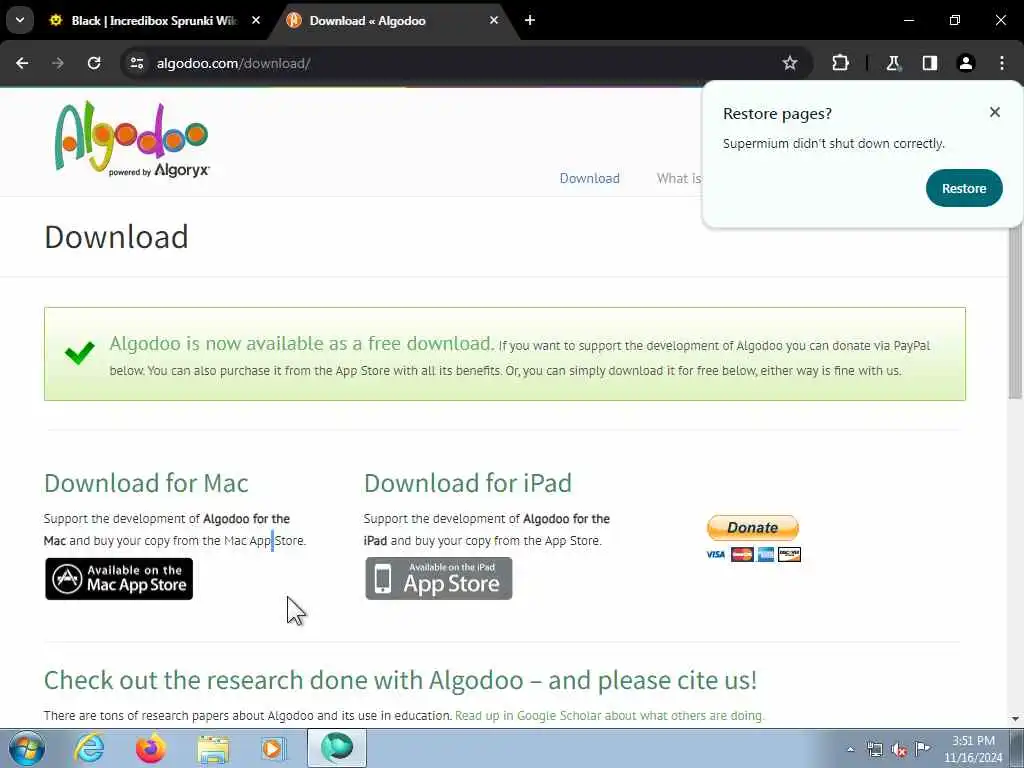The width and height of the screenshot is (1024, 768).
Task: Click the iPad App Store badge
Action: click(x=439, y=579)
